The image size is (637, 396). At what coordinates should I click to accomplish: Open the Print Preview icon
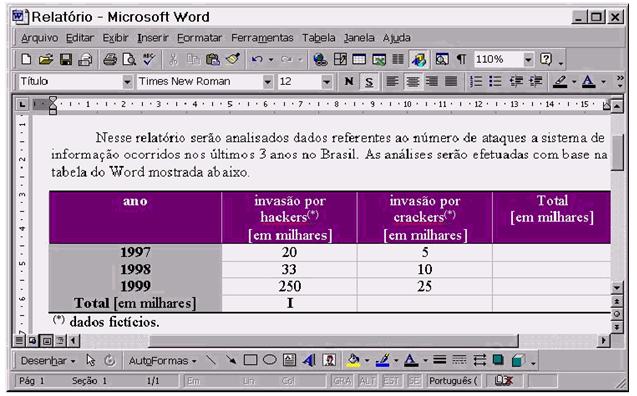coord(129,60)
